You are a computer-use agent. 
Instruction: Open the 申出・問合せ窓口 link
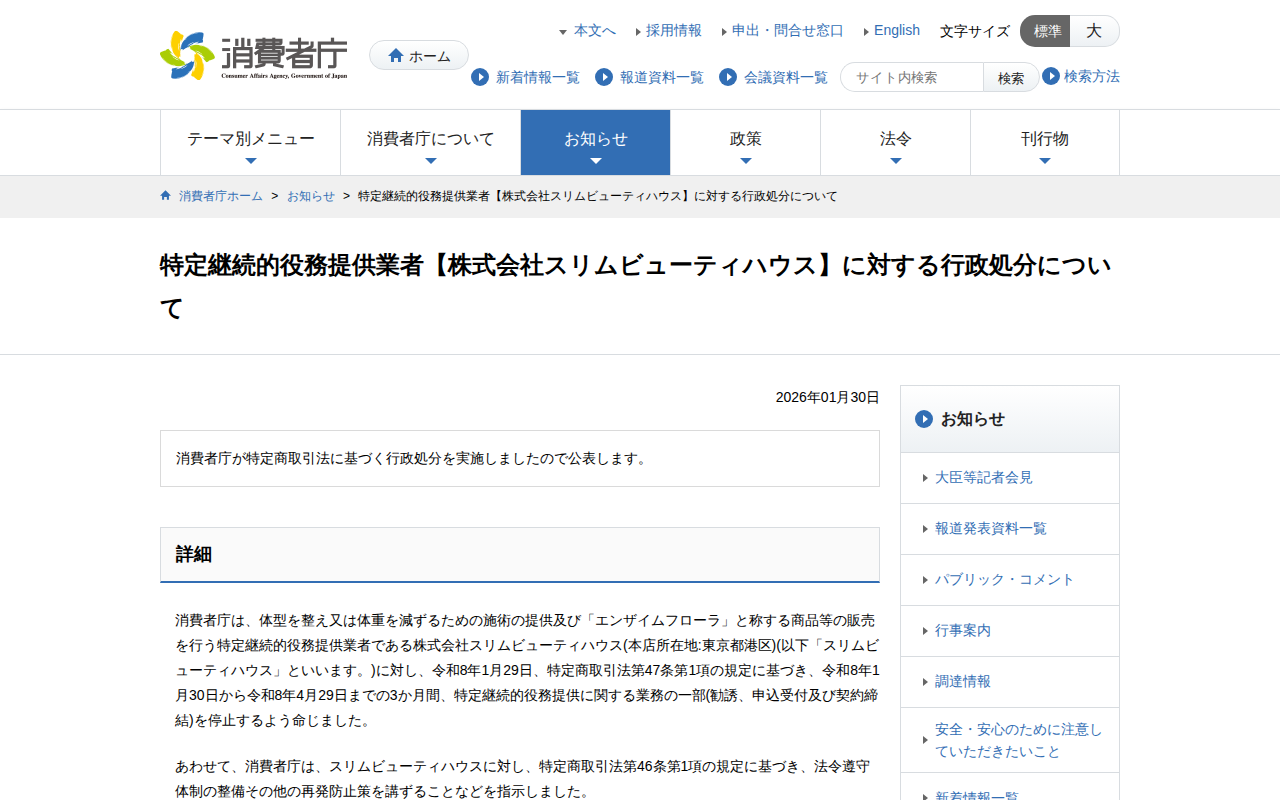coord(788,31)
